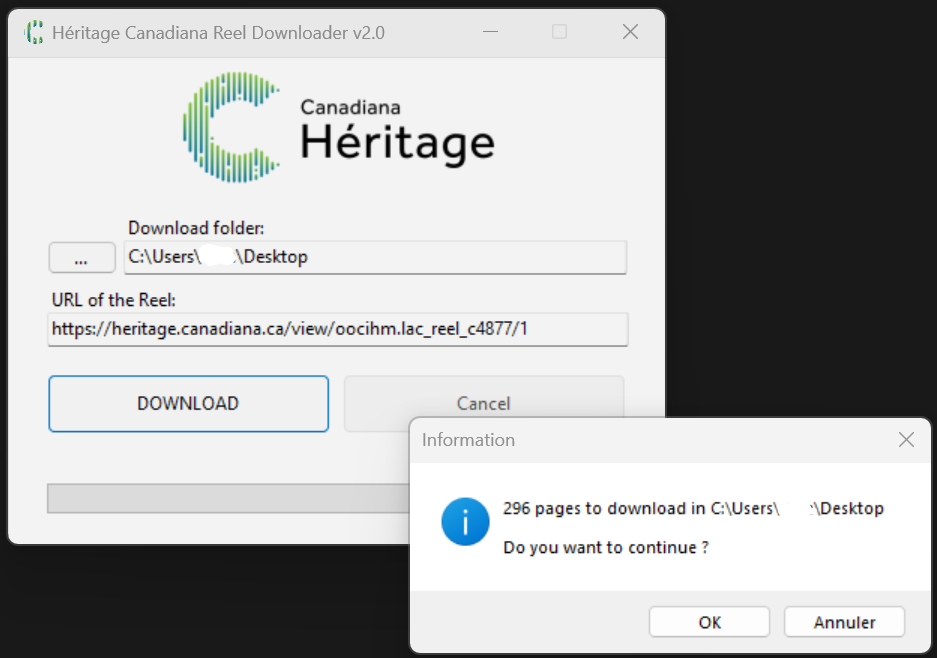
Task: Click into the URL of the Reel field
Action: pyautogui.click(x=338, y=329)
